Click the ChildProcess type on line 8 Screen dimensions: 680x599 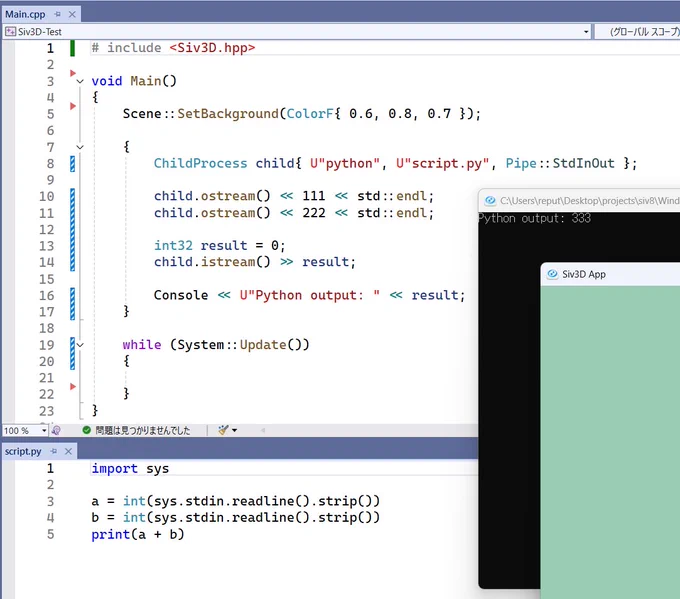pos(200,164)
